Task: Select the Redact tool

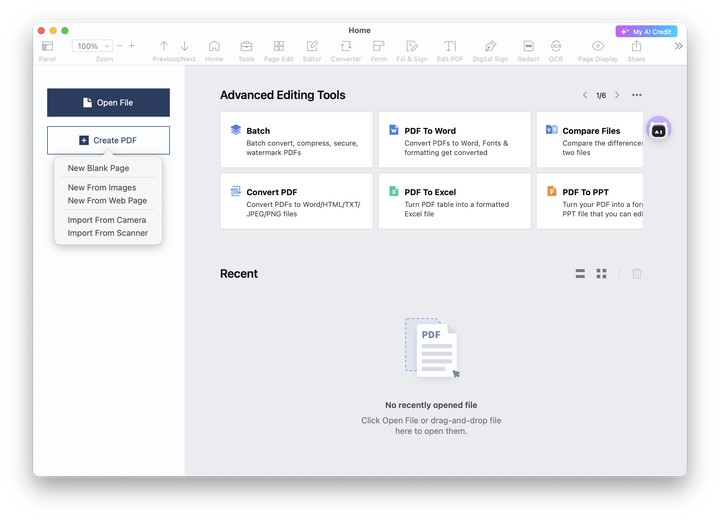Action: tap(528, 46)
